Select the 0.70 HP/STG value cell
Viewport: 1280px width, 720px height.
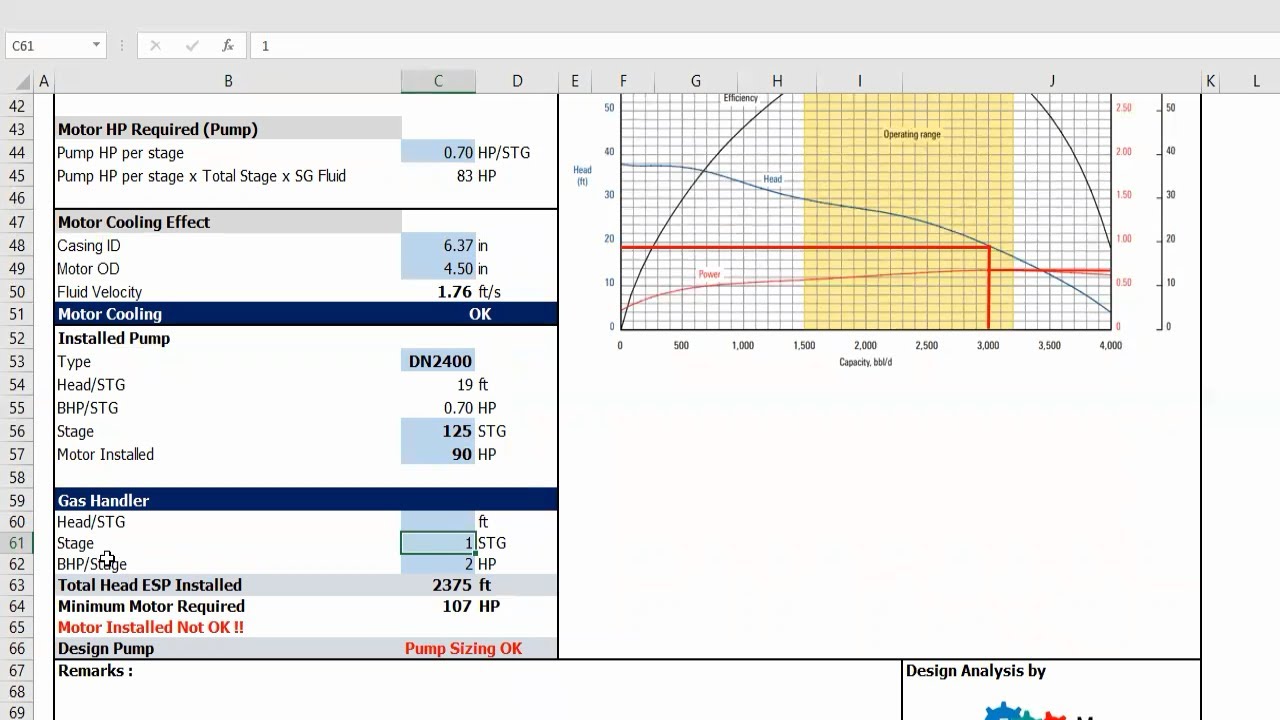438,153
